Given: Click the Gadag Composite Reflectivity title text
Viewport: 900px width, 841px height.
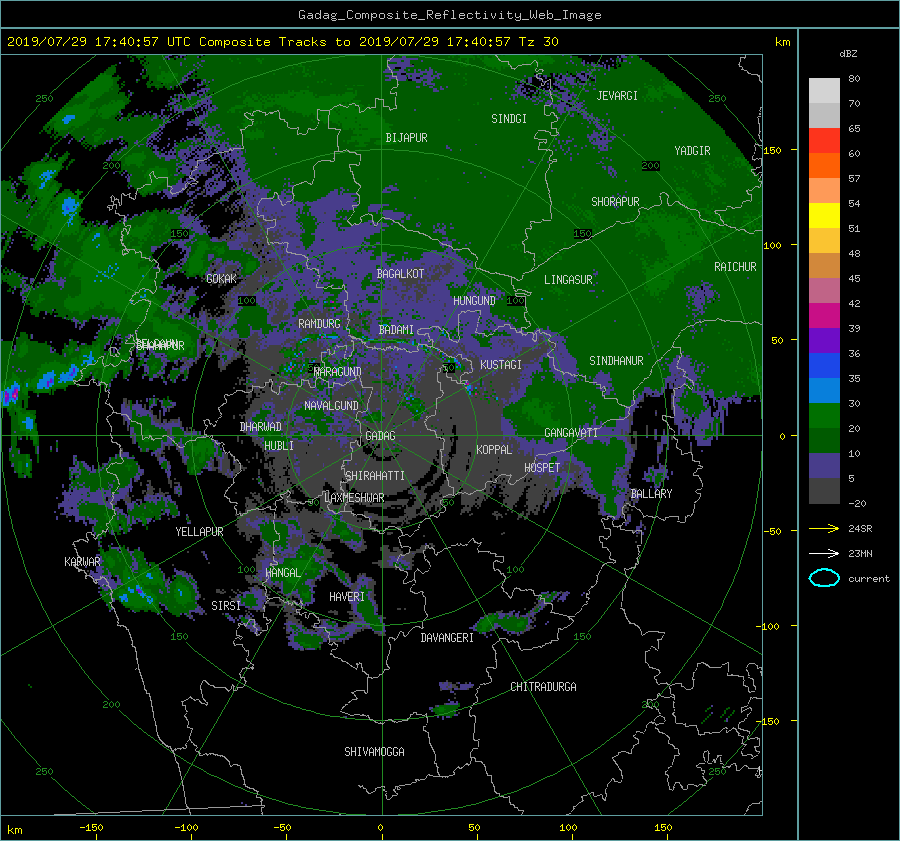Looking at the screenshot, I should pyautogui.click(x=449, y=15).
